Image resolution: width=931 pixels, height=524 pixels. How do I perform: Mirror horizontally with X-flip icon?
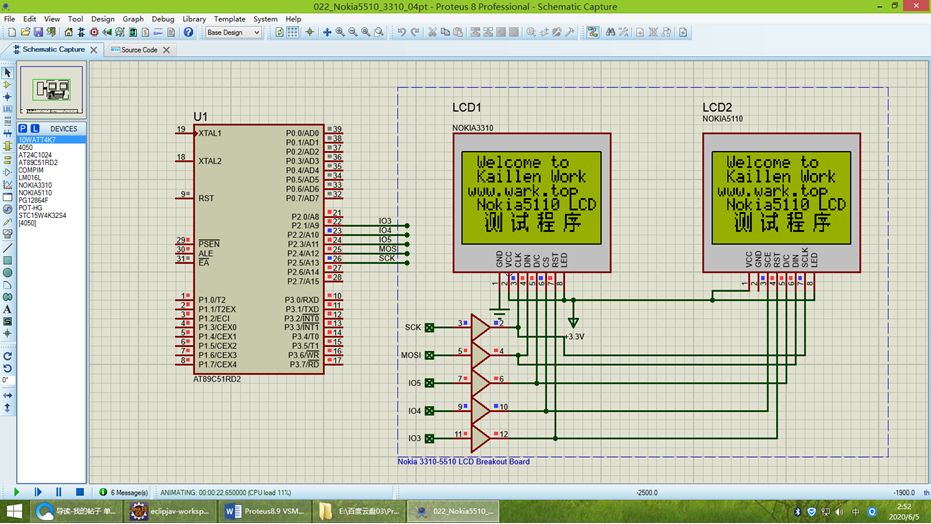pyautogui.click(x=7, y=395)
